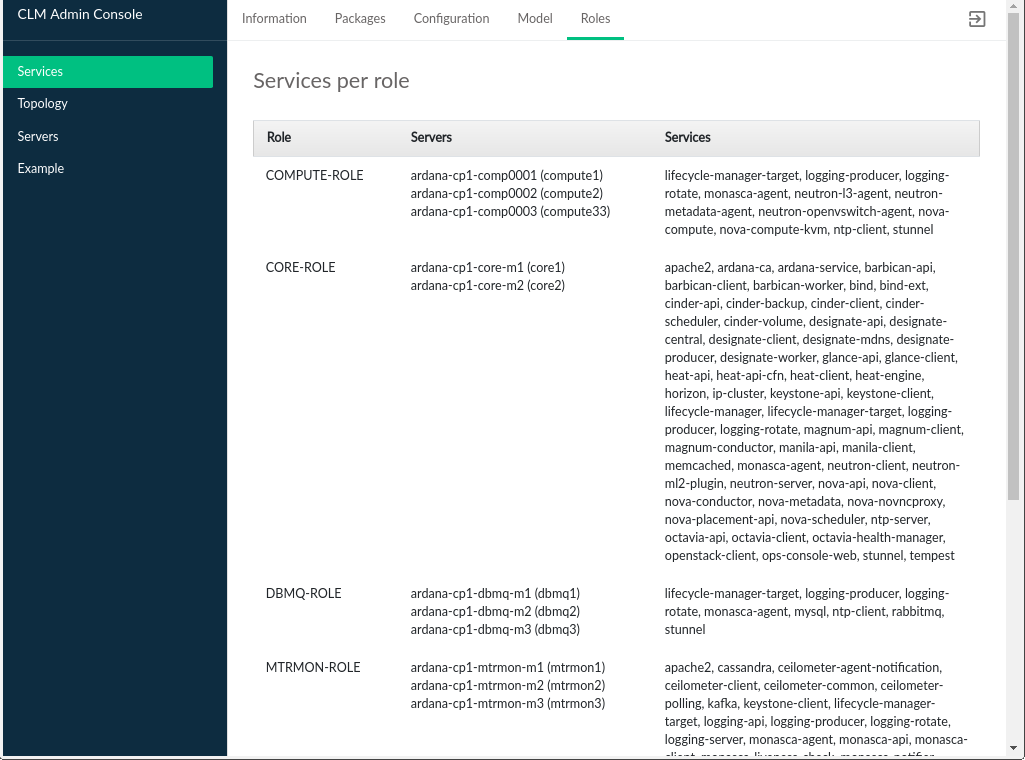Select the Configuration tab
This screenshot has width=1025, height=760.
point(451,19)
